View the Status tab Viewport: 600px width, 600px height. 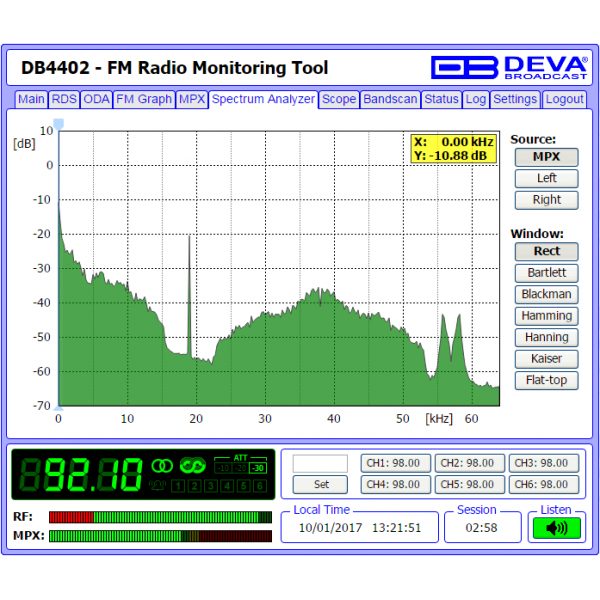point(442,99)
